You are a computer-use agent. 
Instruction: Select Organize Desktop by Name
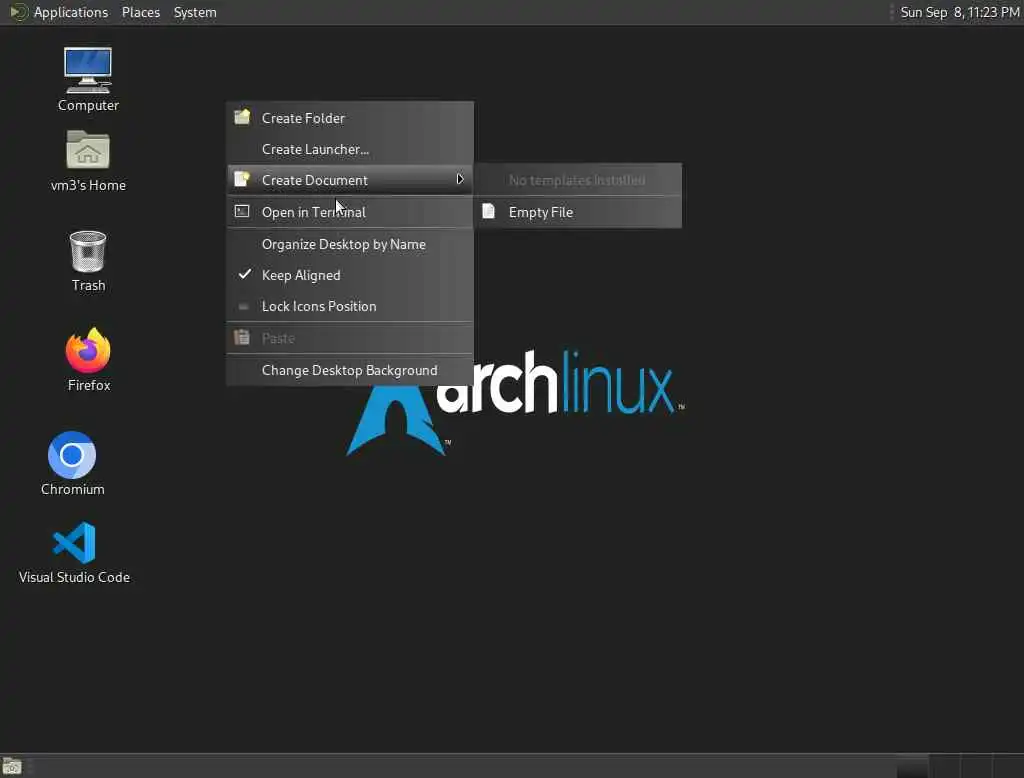[x=349, y=244]
